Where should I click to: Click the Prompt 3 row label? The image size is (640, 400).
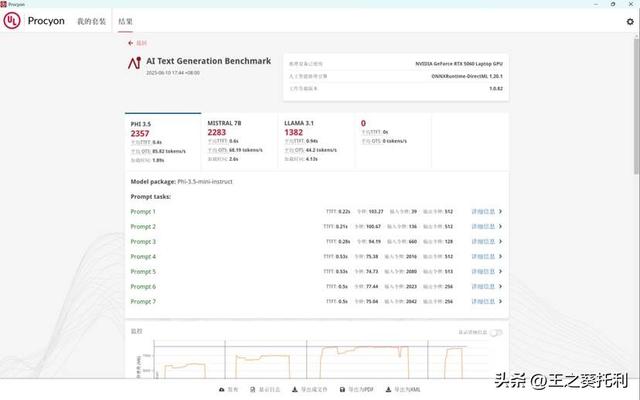coord(143,242)
